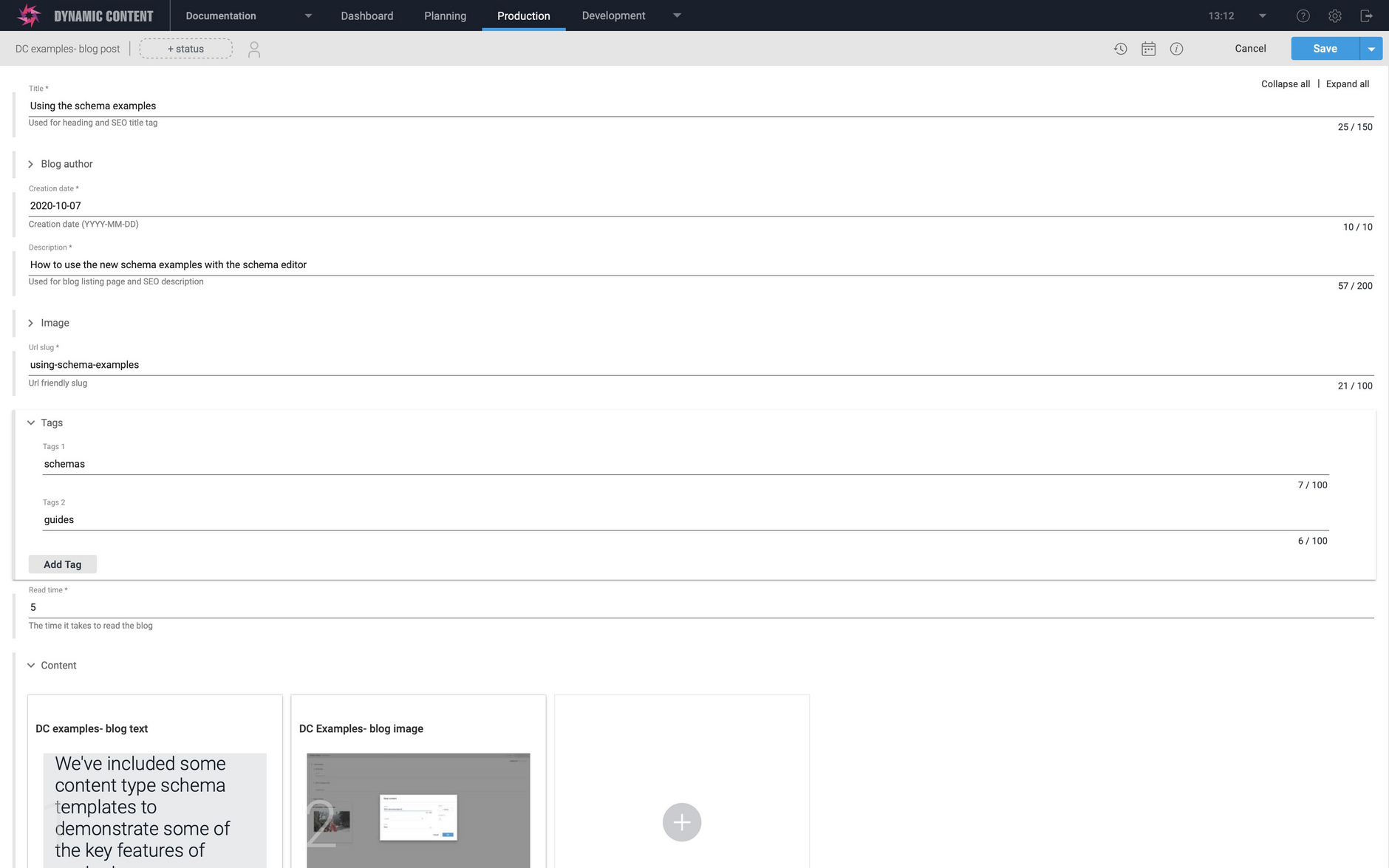Open the Documentation hub dropdown

coord(308,16)
